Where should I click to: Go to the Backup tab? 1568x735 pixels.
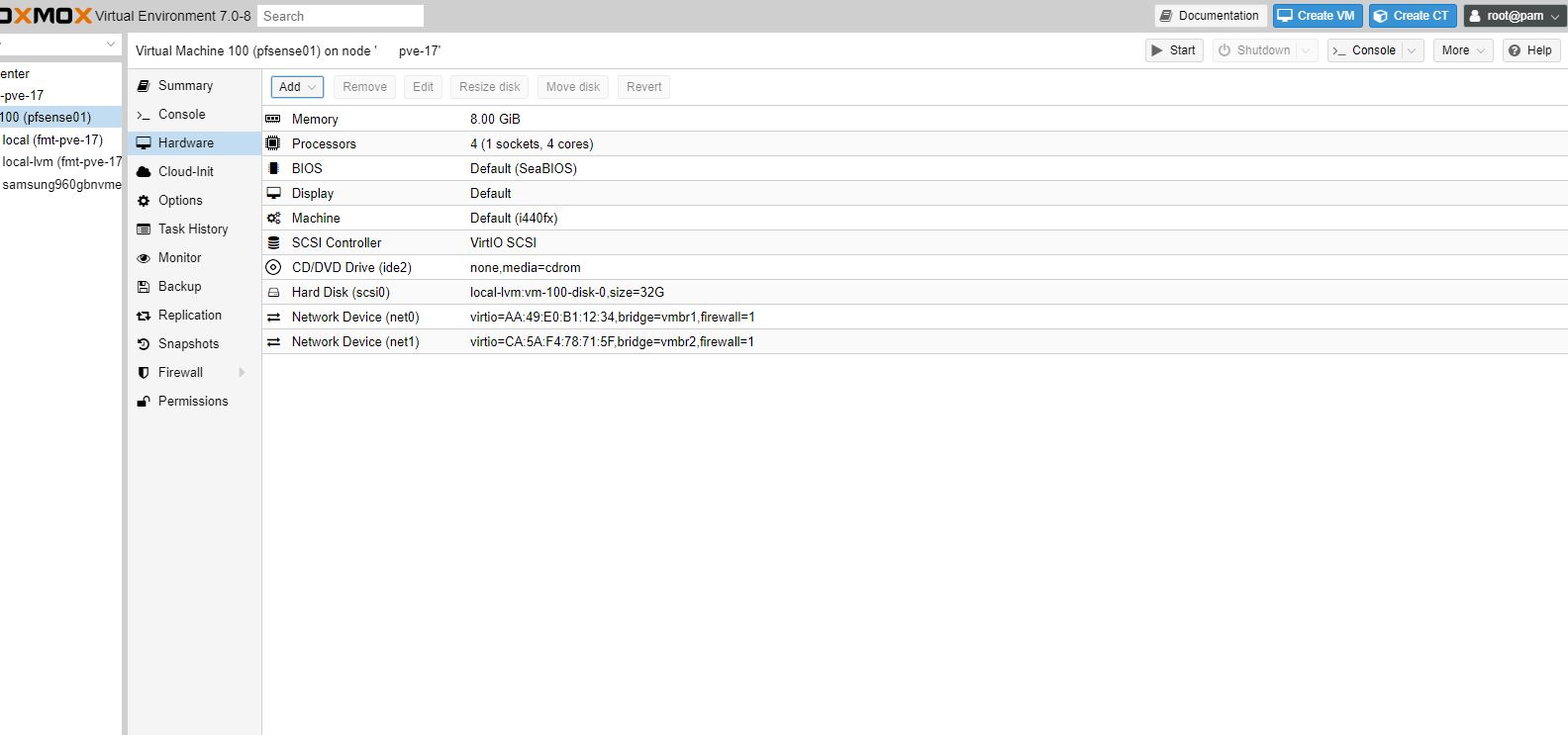click(194, 287)
